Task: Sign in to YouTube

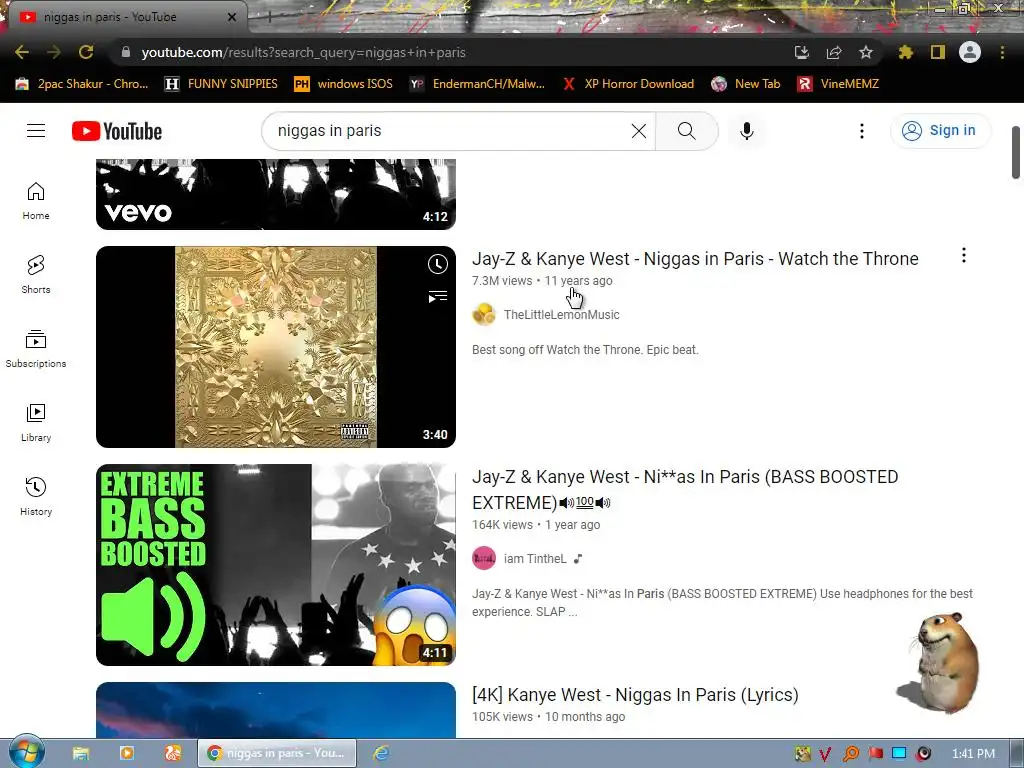Action: tap(940, 131)
